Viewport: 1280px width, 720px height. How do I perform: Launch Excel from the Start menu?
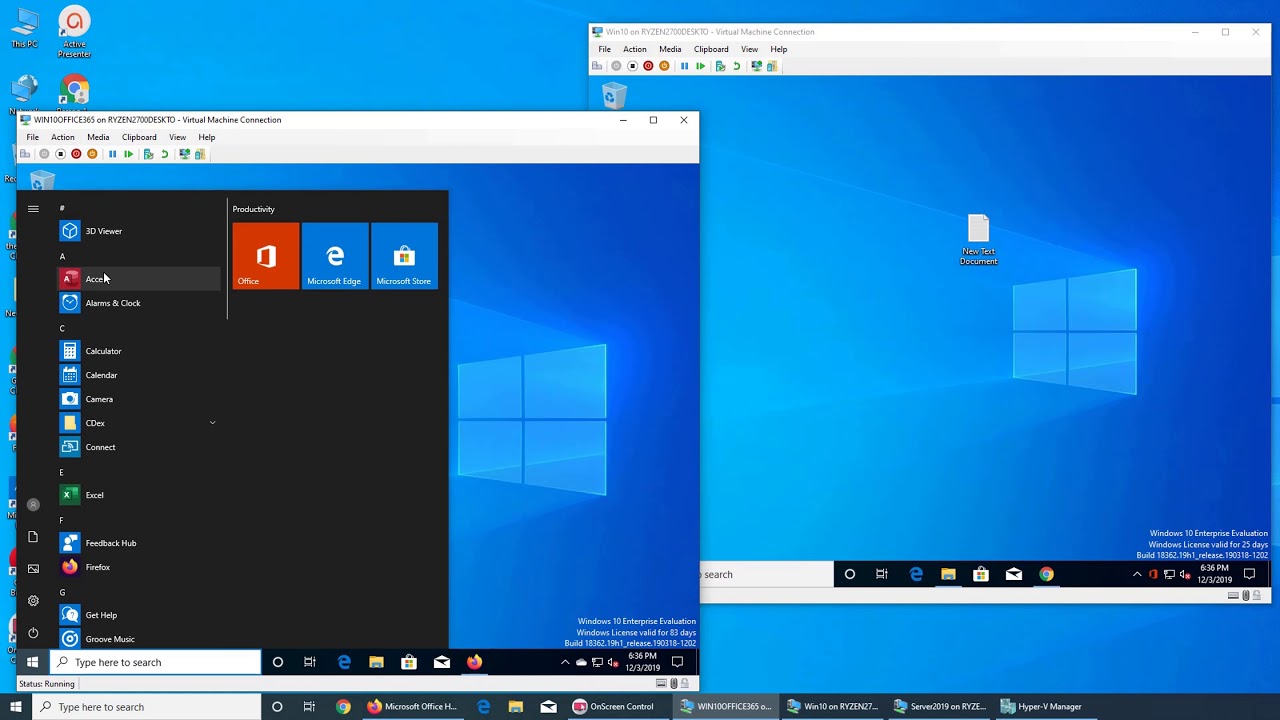138,495
